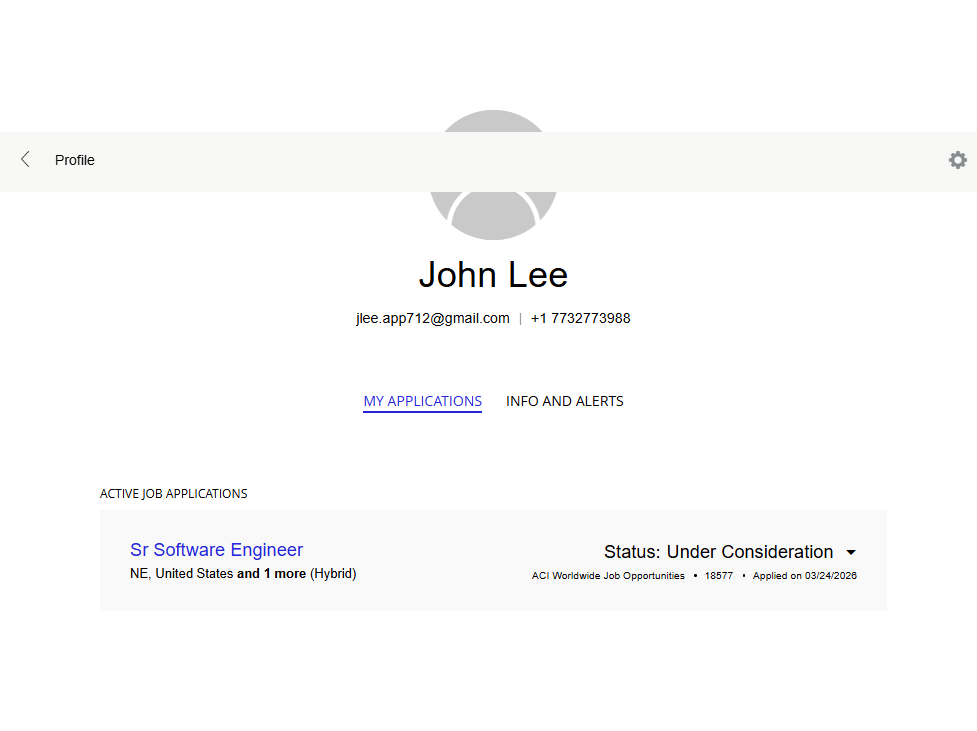Click the email jlee.app712@gmail.com
Screen dimensions: 977x731
(x=433, y=319)
